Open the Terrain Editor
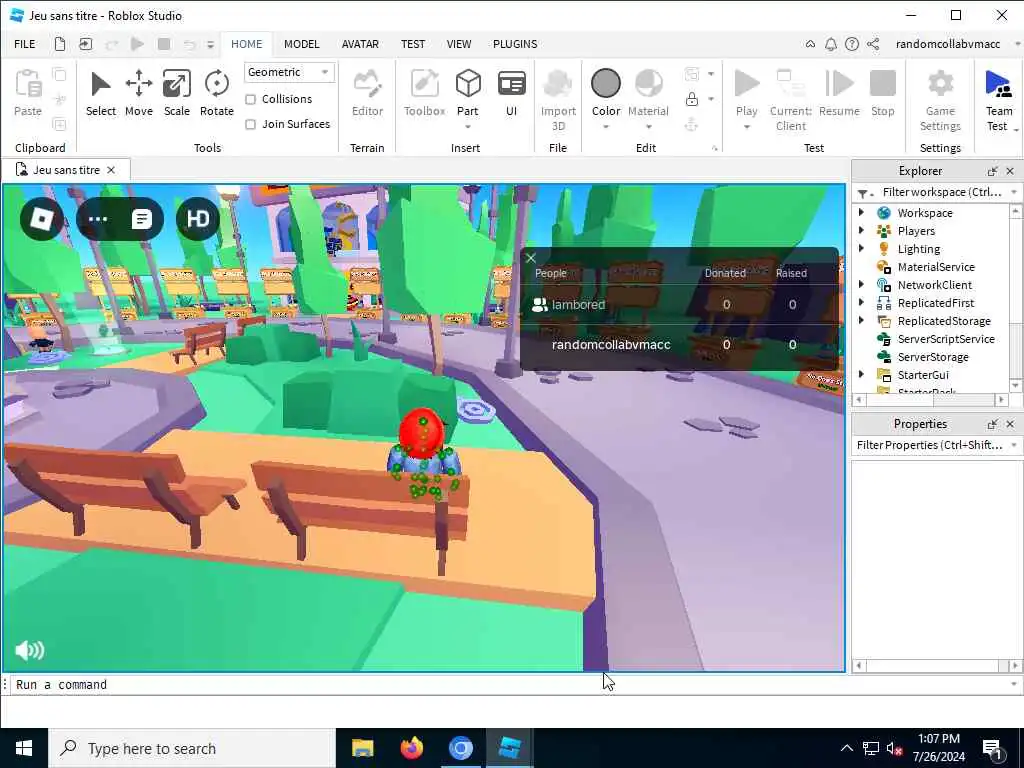 (x=367, y=93)
